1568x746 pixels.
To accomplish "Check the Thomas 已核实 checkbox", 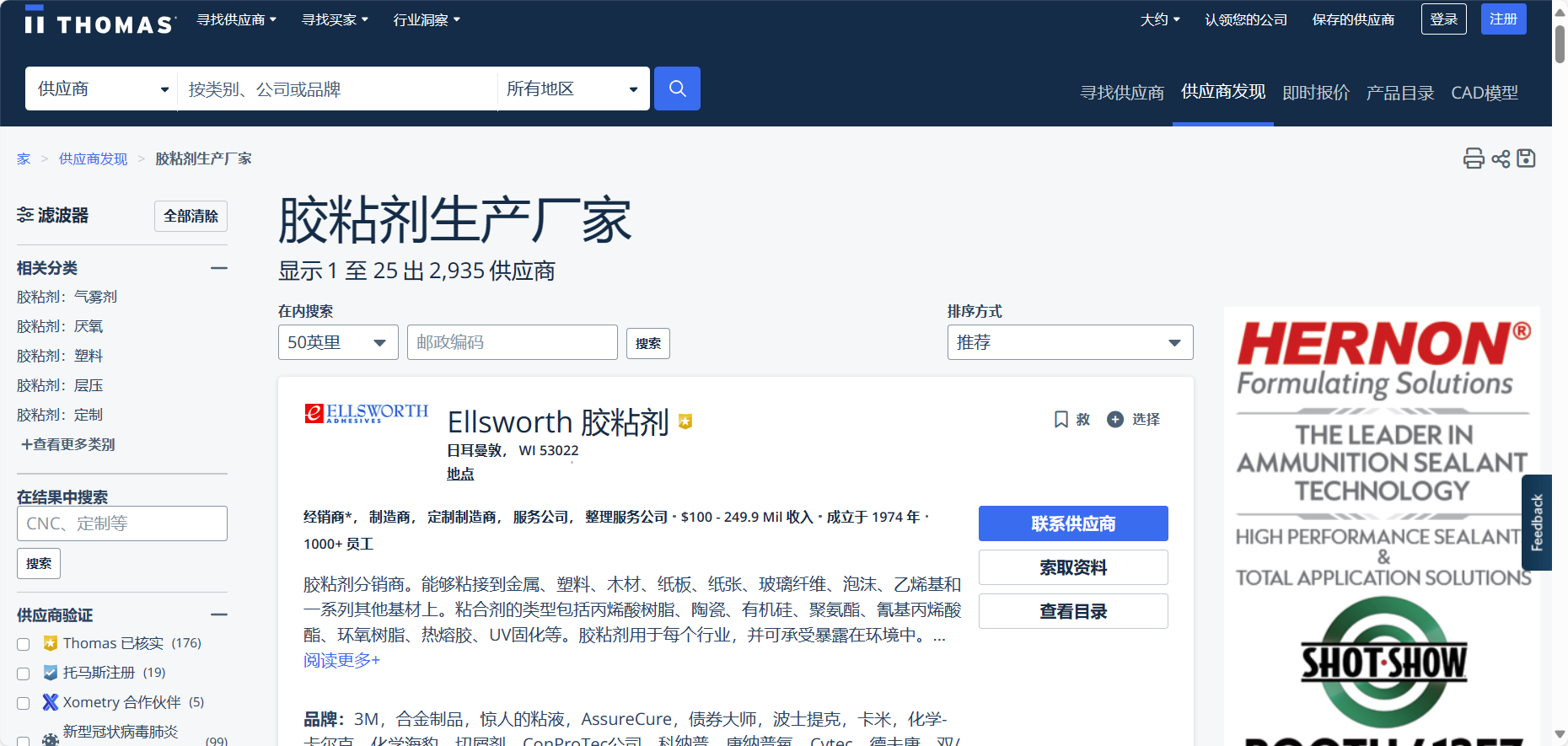I will (x=24, y=644).
